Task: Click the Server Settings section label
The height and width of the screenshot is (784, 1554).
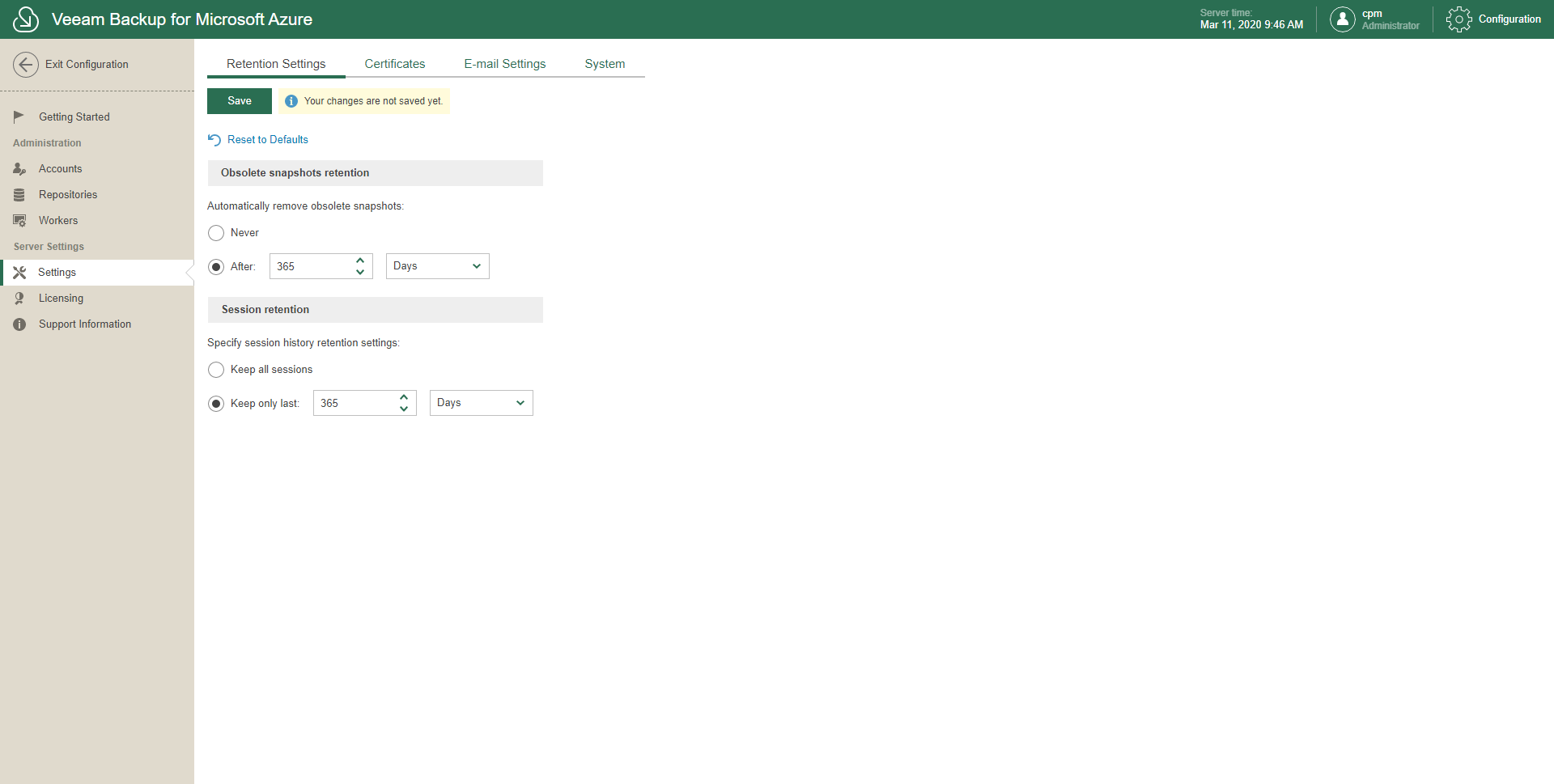Action: coord(49,247)
